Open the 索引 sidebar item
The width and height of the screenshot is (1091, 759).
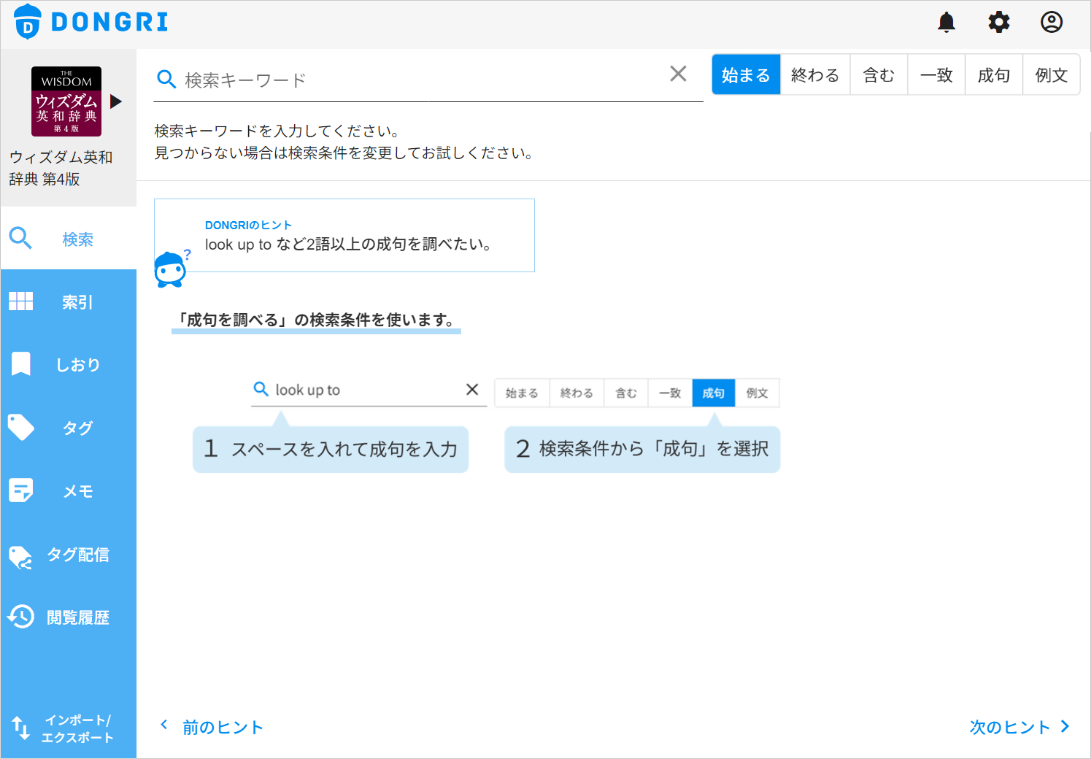[68, 302]
